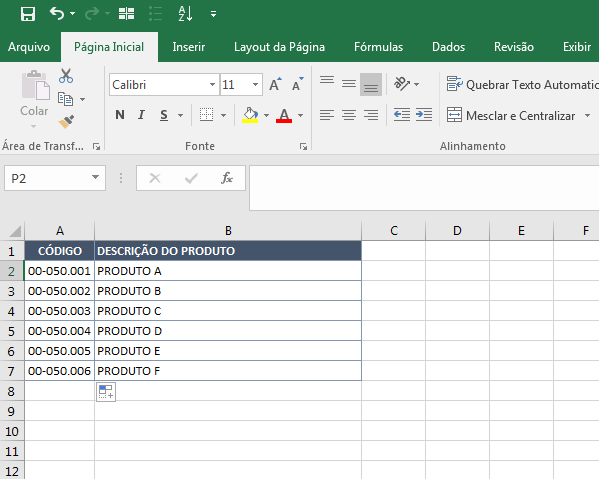Viewport: 599px width, 479px height.
Task: Decrease font size with small A
Action: (297, 84)
